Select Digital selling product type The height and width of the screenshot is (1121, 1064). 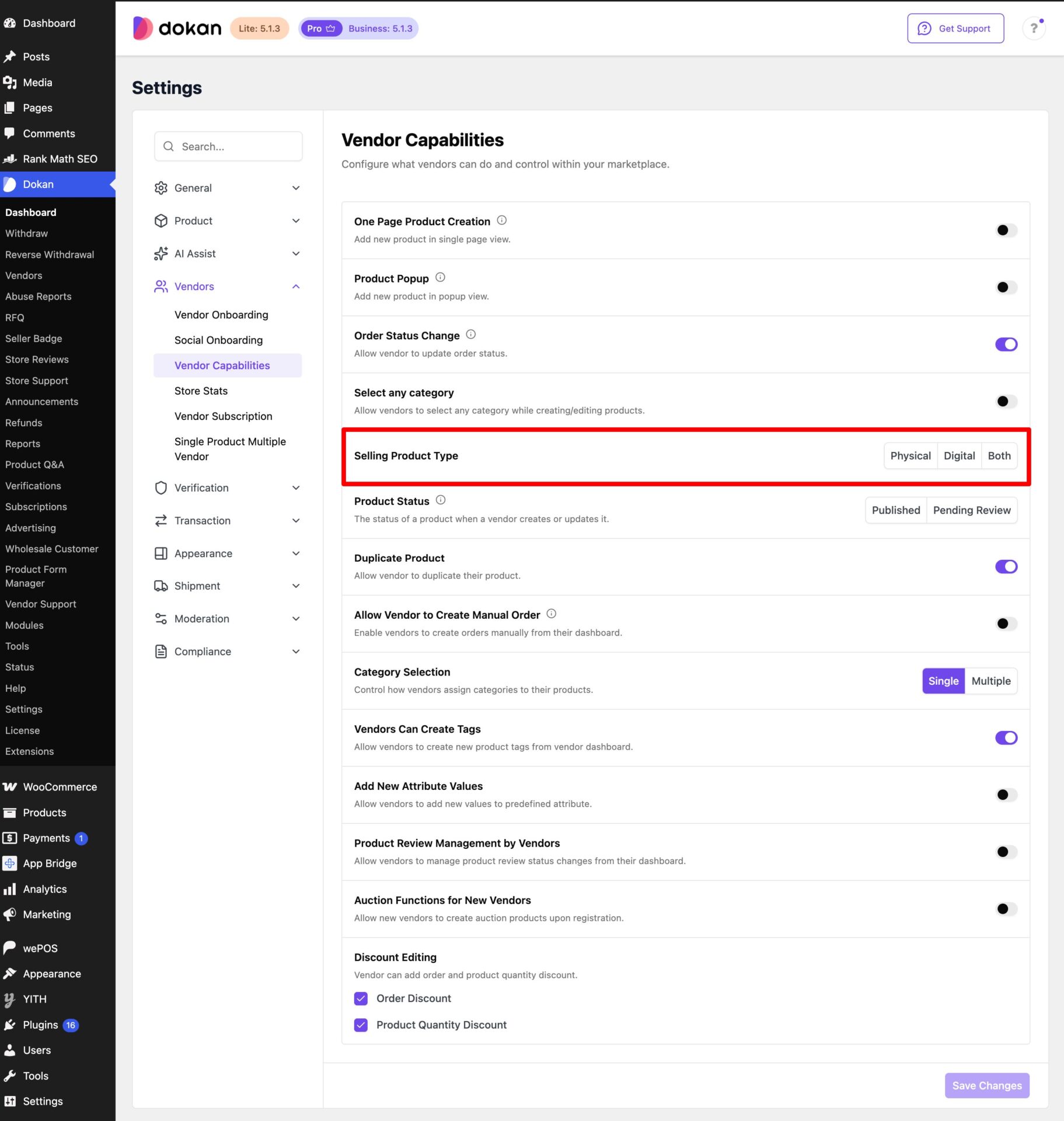coord(959,456)
